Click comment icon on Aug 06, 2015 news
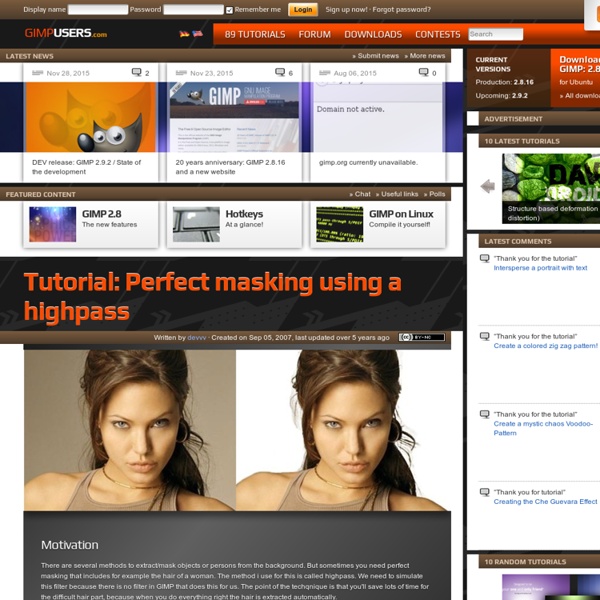This screenshot has height=600, width=600. coord(424,72)
